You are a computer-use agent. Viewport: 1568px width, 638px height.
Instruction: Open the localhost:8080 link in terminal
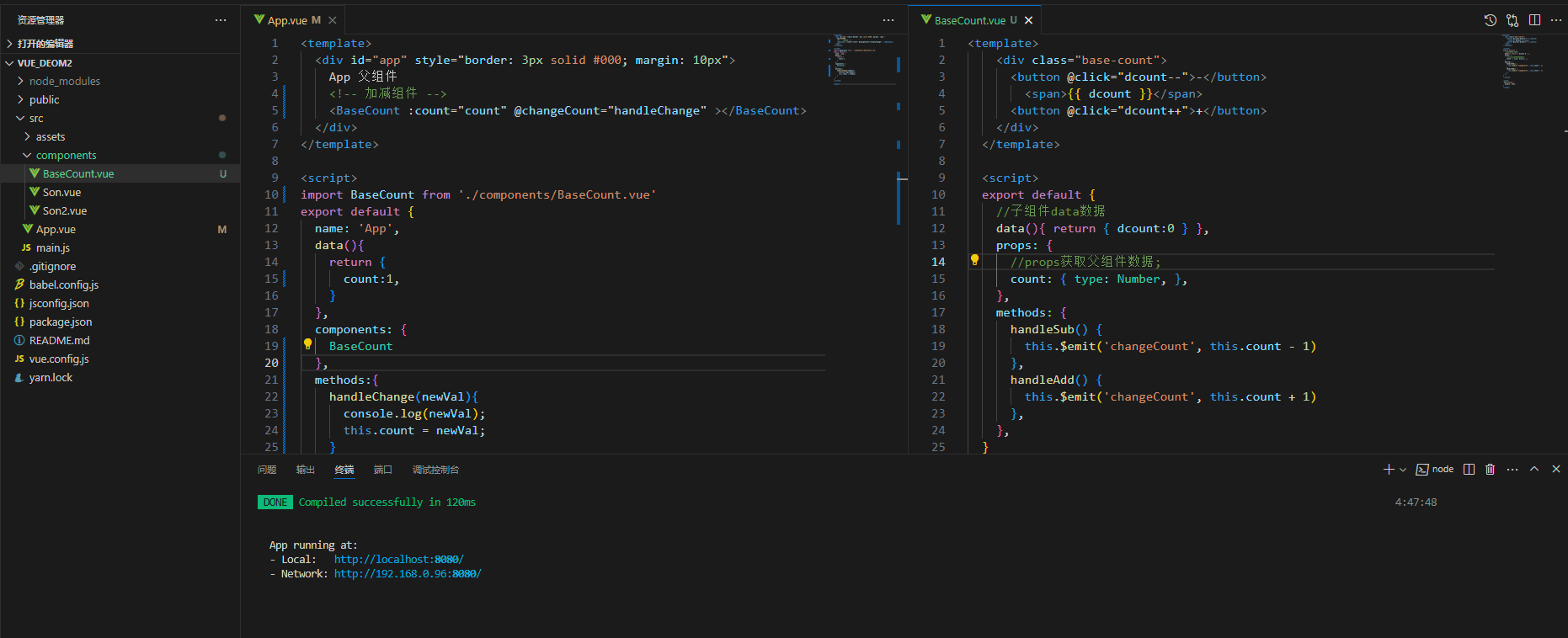click(x=398, y=560)
